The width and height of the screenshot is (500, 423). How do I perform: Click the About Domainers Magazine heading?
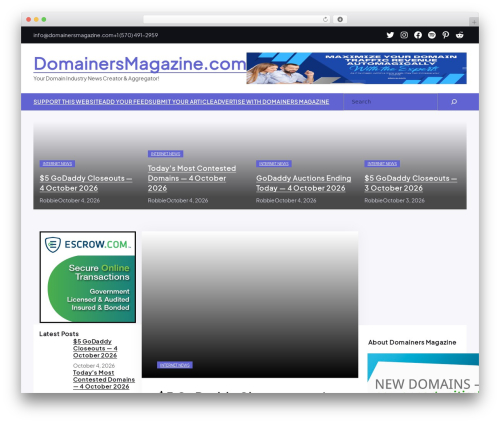[x=412, y=342]
